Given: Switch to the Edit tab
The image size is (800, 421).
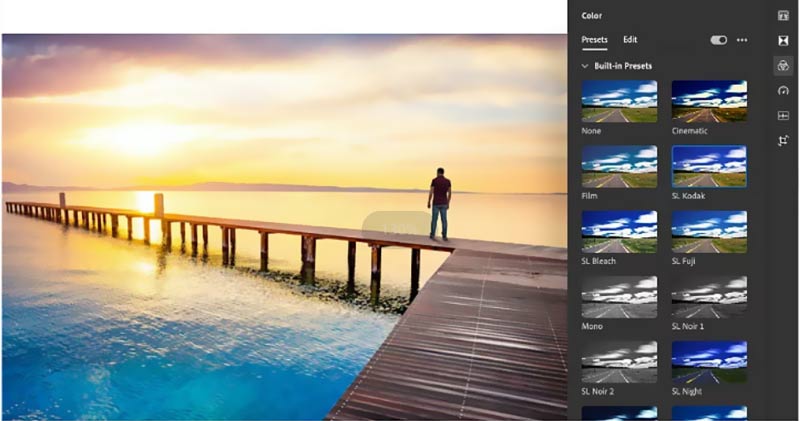Looking at the screenshot, I should pos(630,39).
